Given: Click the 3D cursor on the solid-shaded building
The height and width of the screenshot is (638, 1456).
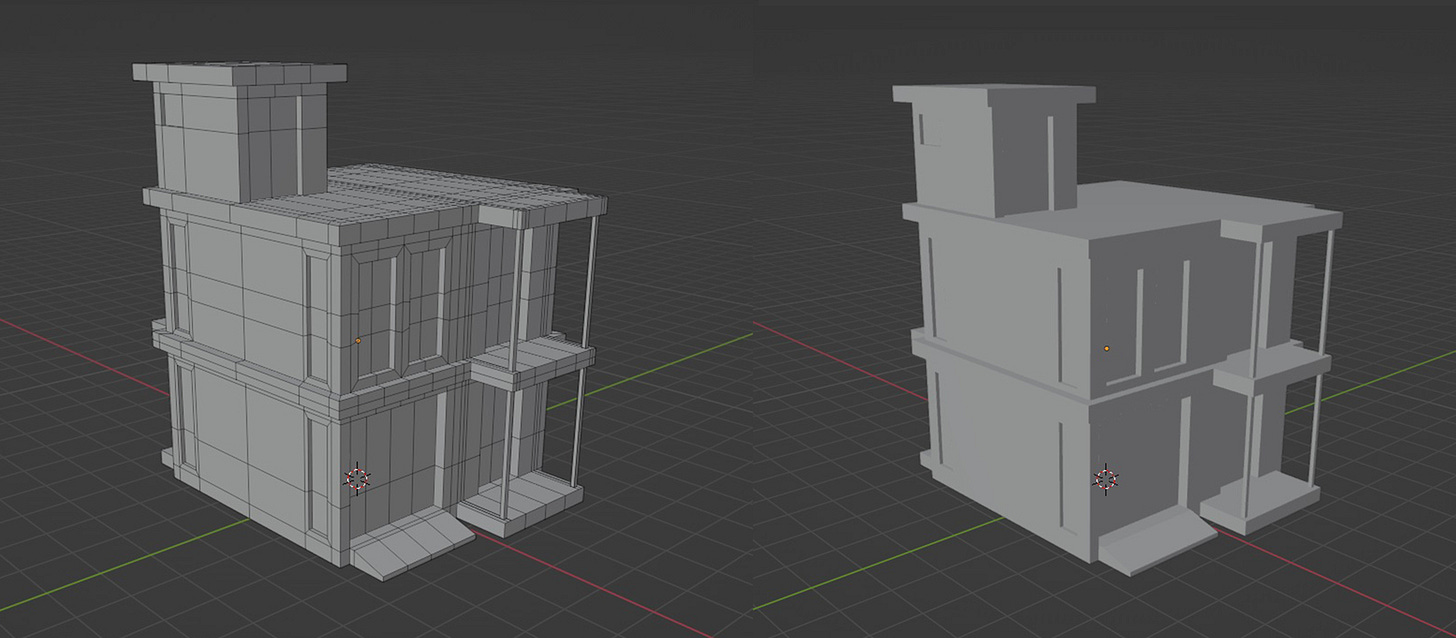Looking at the screenshot, I should click(1105, 479).
